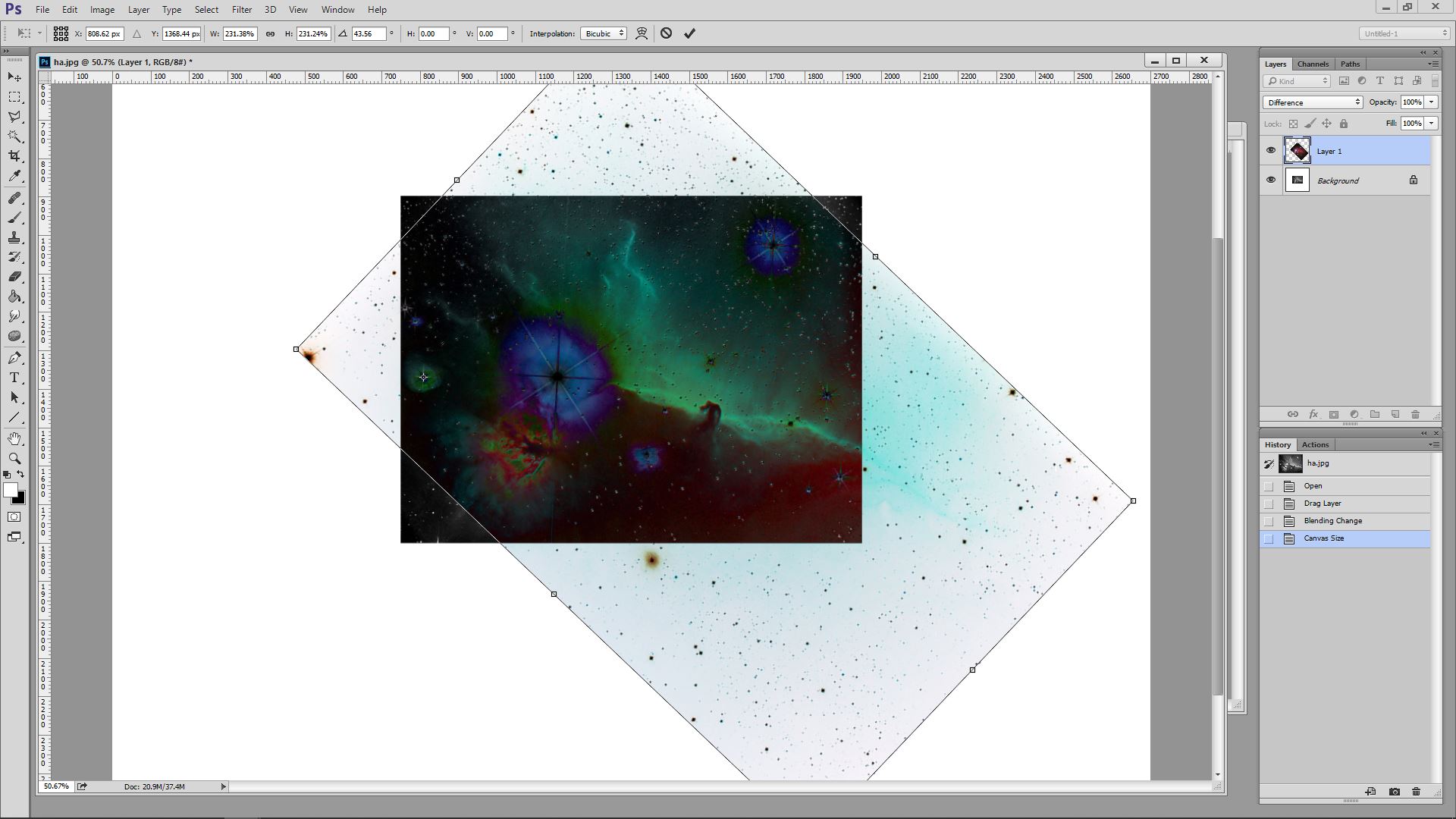
Task: Toggle relative positioning triangle icon
Action: [x=136, y=33]
